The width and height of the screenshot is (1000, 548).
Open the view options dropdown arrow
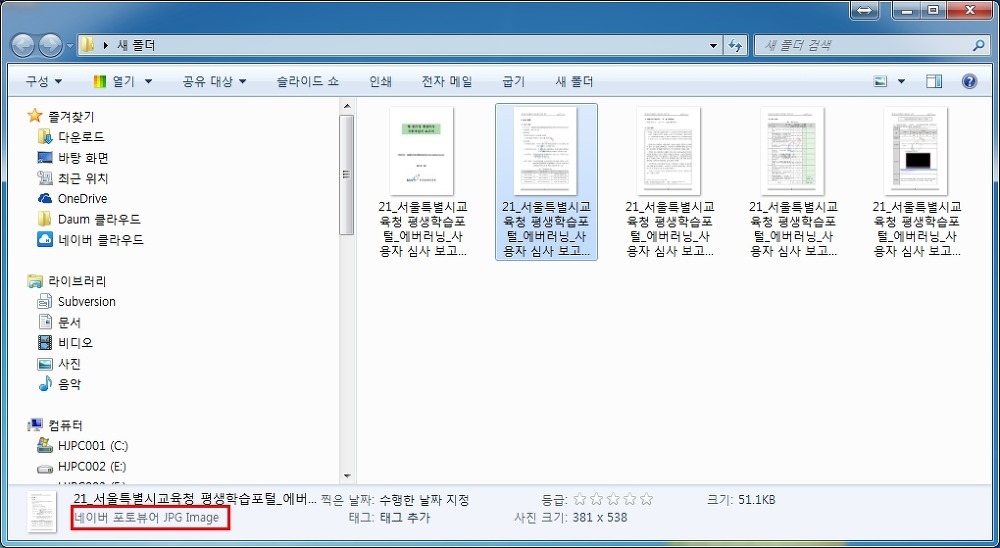point(901,82)
